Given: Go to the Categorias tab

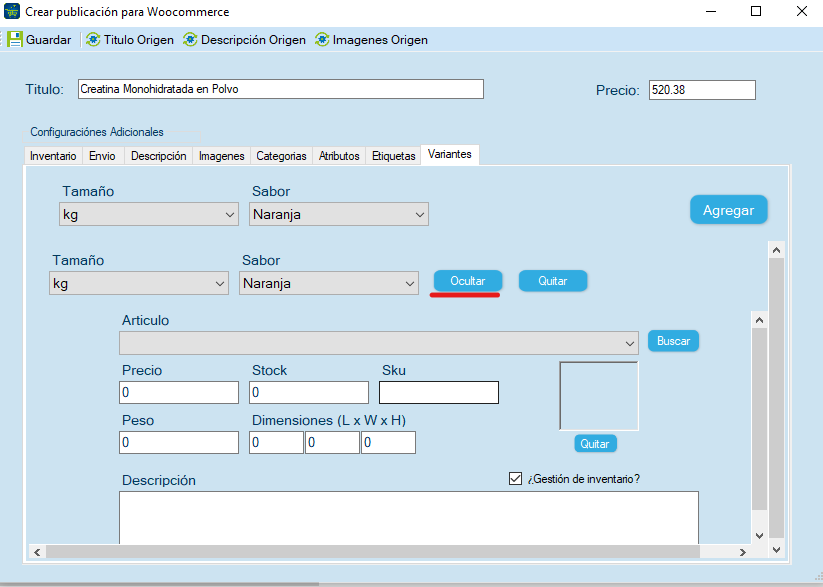Looking at the screenshot, I should [x=281, y=156].
